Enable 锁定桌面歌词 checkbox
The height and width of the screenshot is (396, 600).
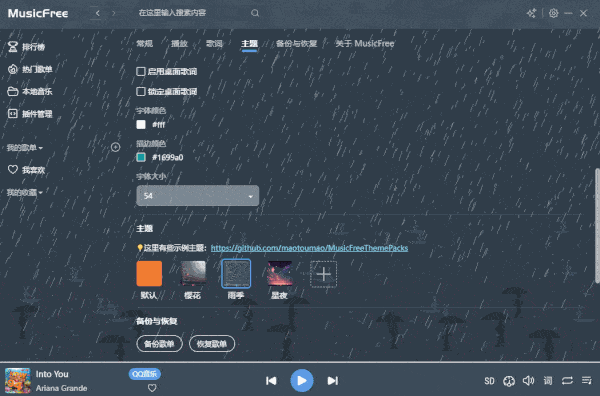pos(141,91)
